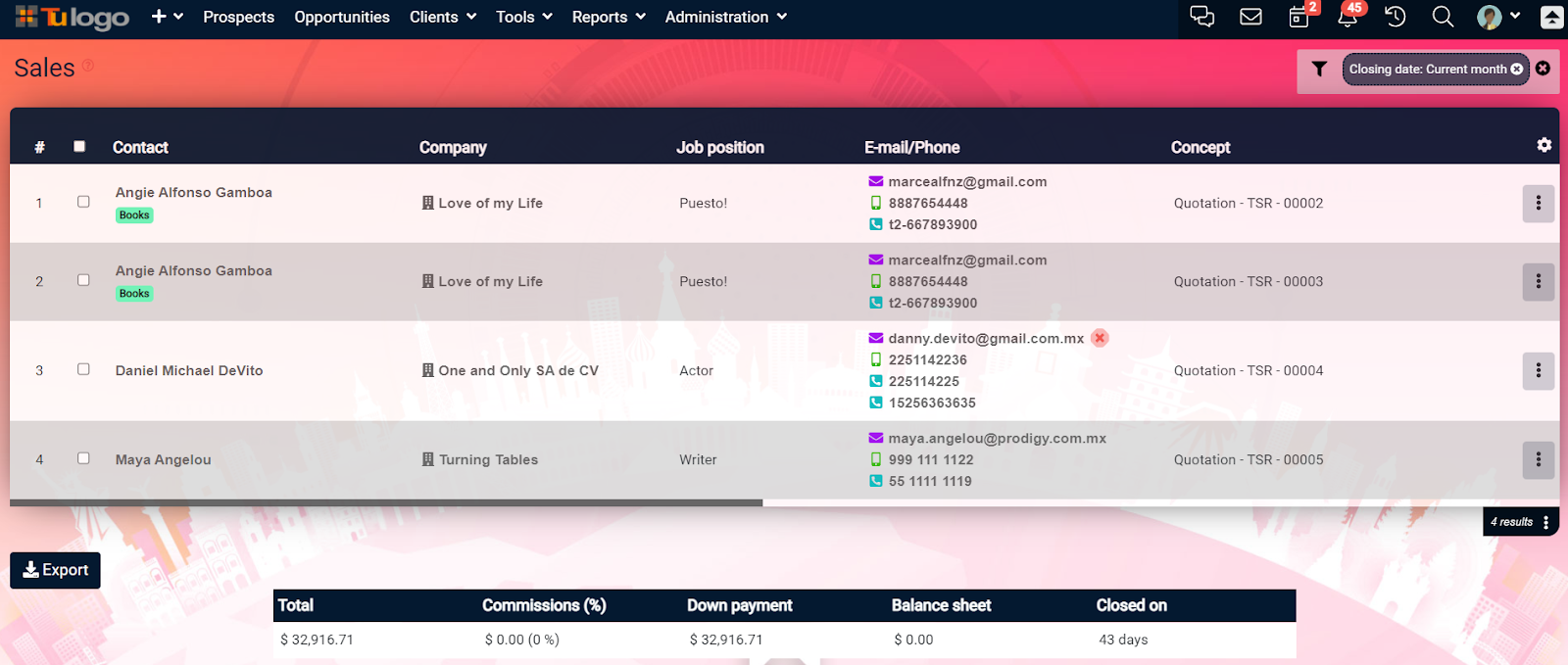Expand the Administration menu
This screenshot has width=1568, height=665.
click(x=726, y=17)
